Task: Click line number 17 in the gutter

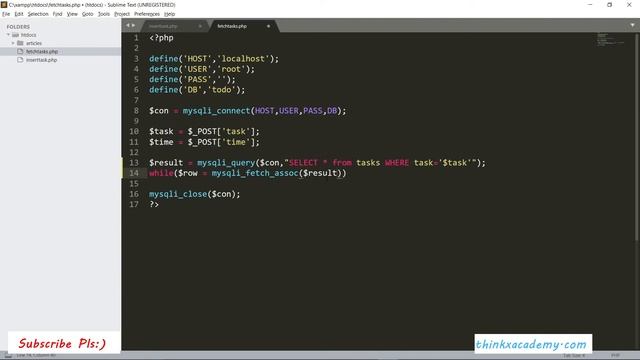Action: click(x=134, y=204)
